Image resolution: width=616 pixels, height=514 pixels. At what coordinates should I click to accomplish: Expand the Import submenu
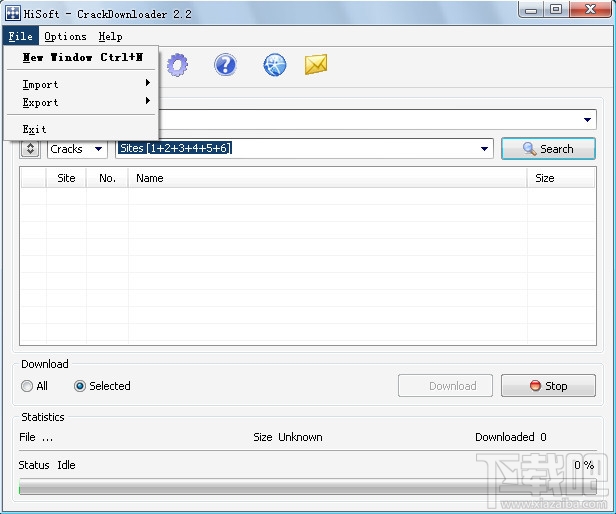point(82,84)
